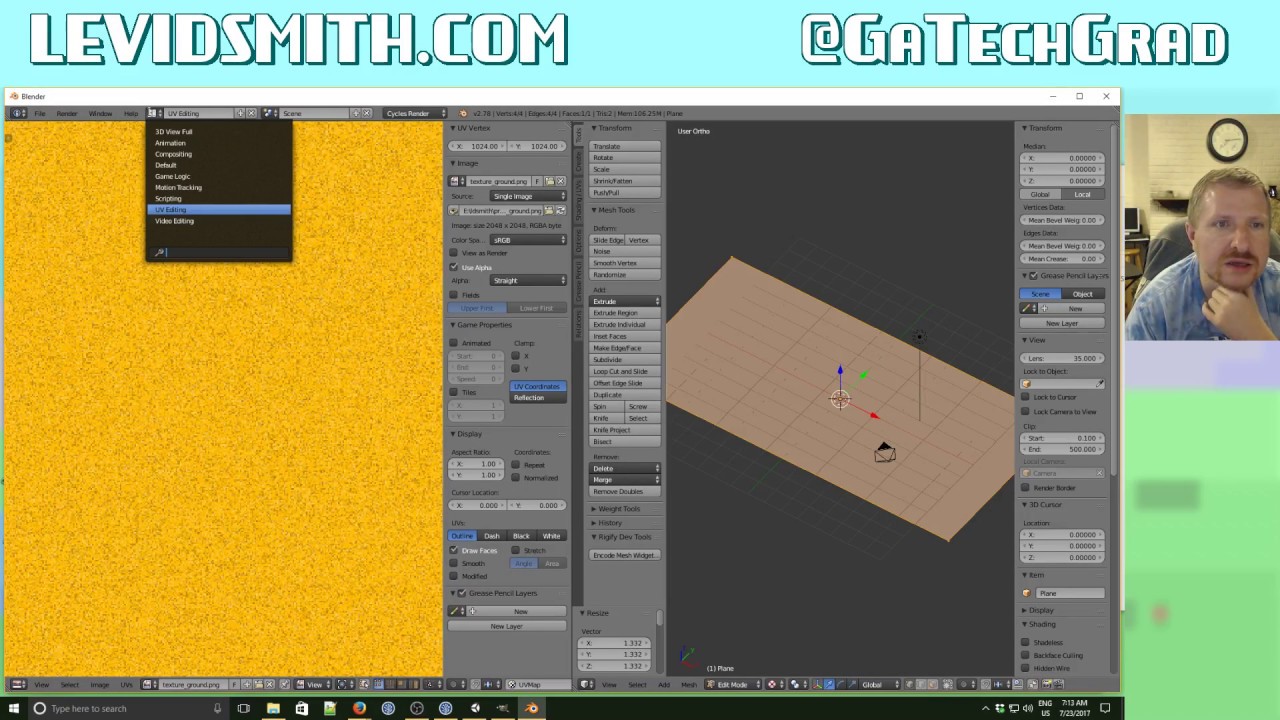Clear Camera field X icon
Screen dimensions: 1280x720
[x=1100, y=474]
